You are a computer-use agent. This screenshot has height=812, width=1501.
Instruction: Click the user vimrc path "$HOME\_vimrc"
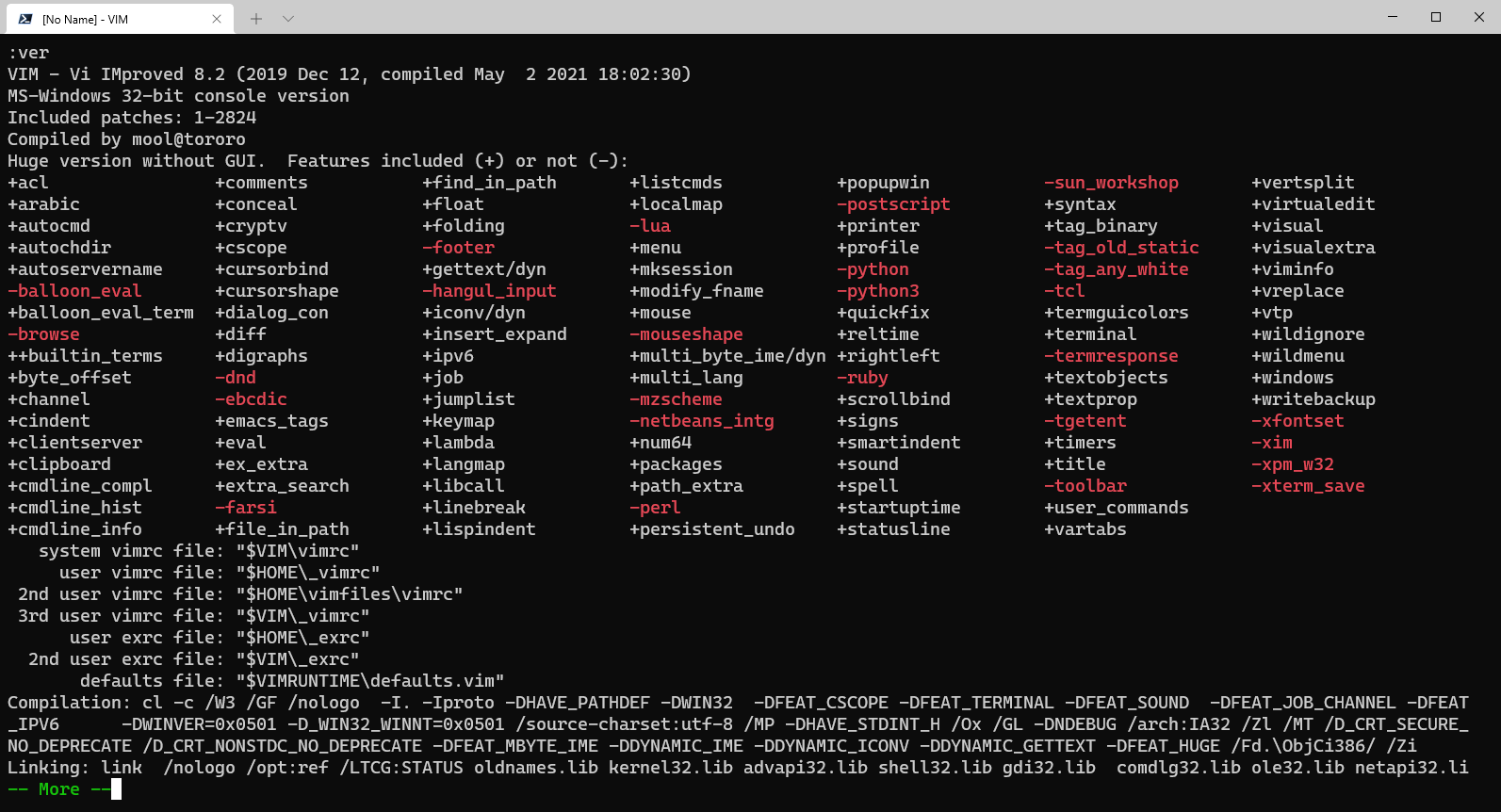308,573
